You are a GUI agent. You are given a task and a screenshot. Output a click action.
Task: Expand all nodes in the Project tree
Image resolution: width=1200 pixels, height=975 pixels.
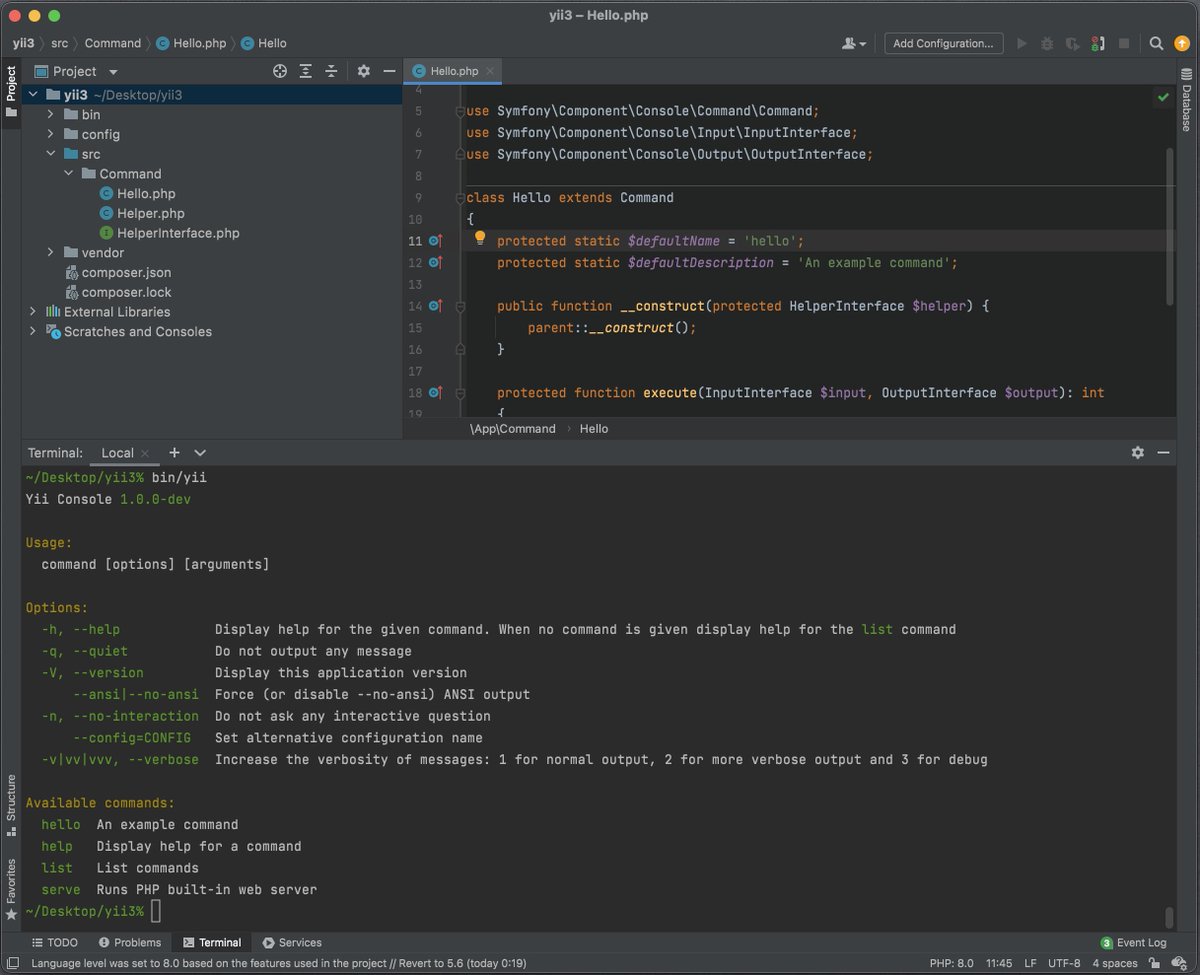tap(305, 71)
